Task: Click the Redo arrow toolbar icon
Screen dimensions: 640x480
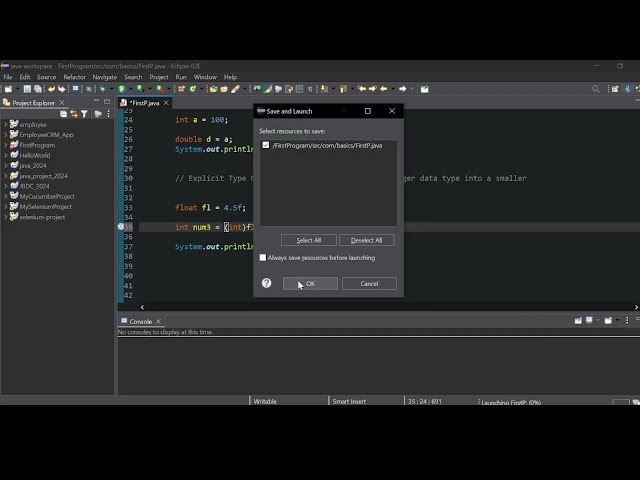Action: (61, 89)
